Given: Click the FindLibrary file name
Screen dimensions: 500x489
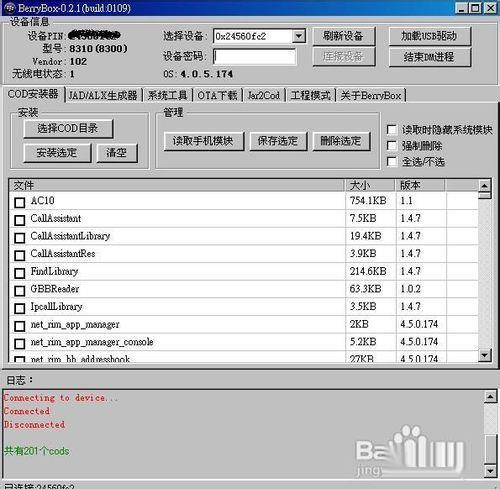Looking at the screenshot, I should click(54, 271).
